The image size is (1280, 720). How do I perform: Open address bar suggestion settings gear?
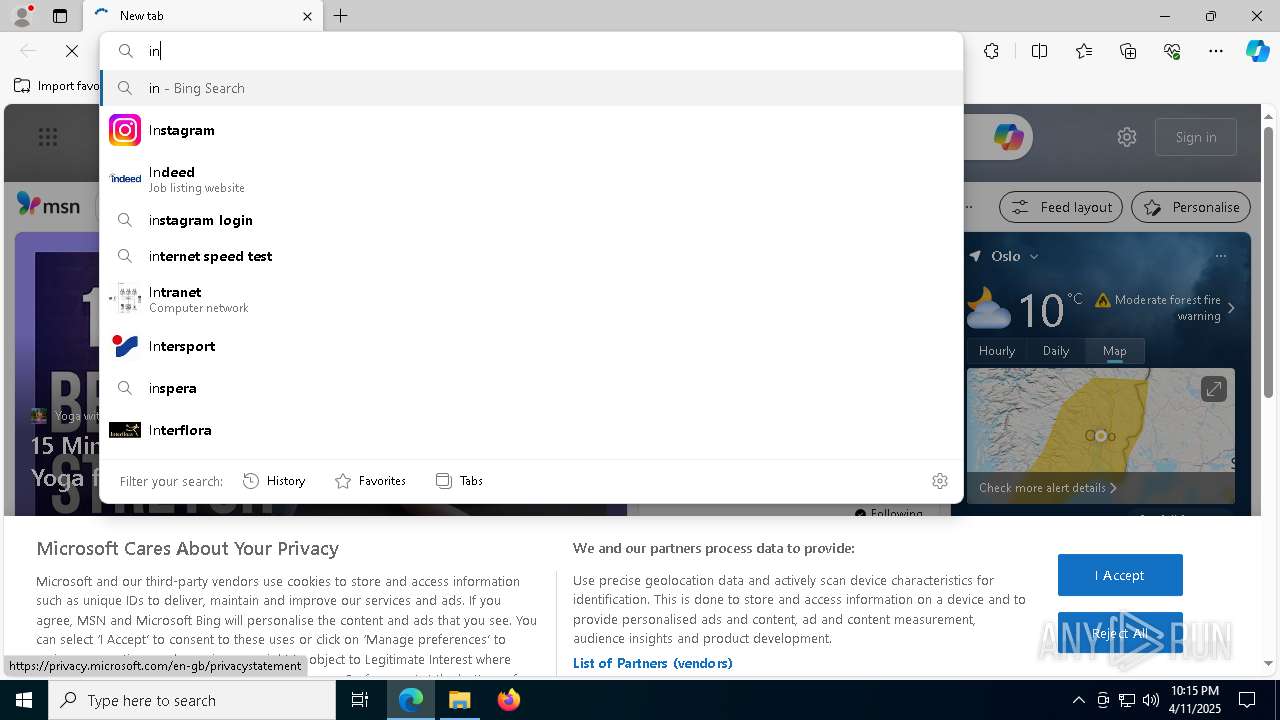[939, 481]
